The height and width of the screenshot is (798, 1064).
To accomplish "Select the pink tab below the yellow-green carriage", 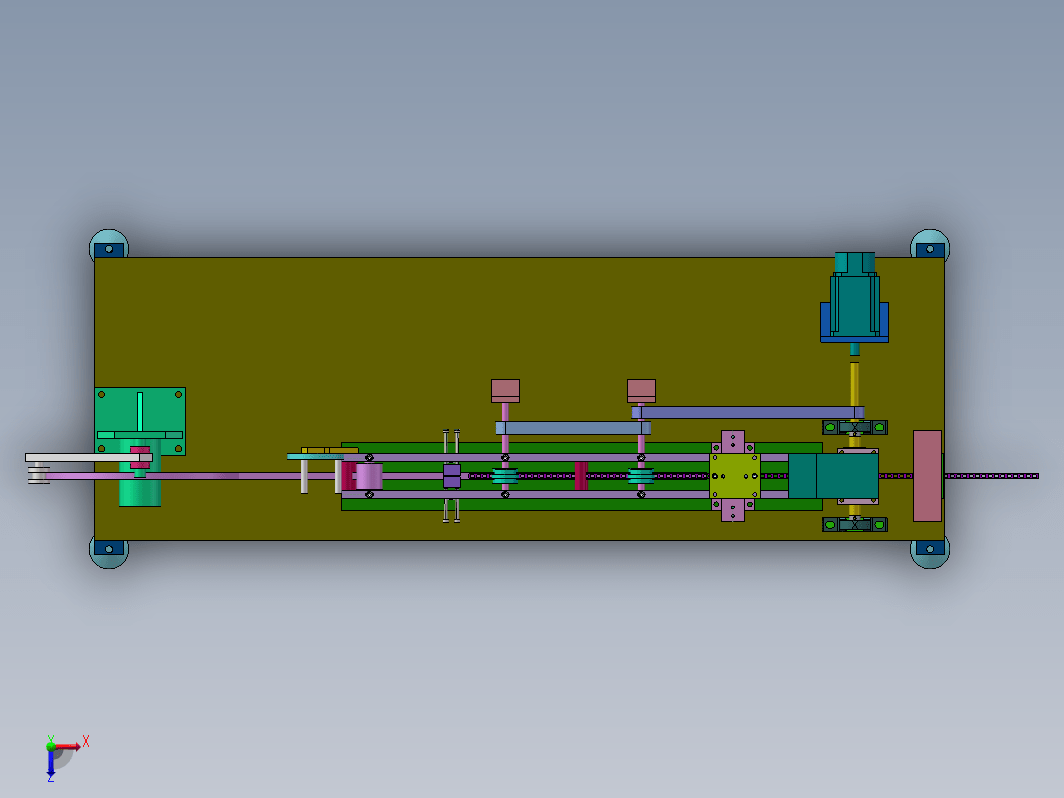I will pyautogui.click(x=733, y=510).
